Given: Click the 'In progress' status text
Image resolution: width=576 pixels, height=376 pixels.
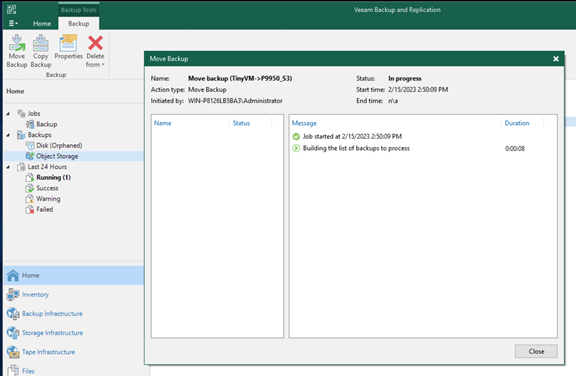Looking at the screenshot, I should click(405, 79).
